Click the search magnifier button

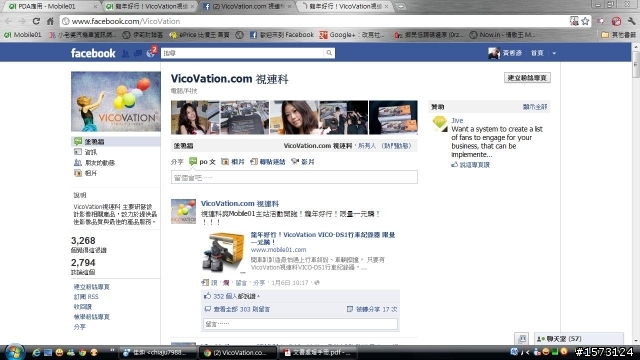coord(329,53)
